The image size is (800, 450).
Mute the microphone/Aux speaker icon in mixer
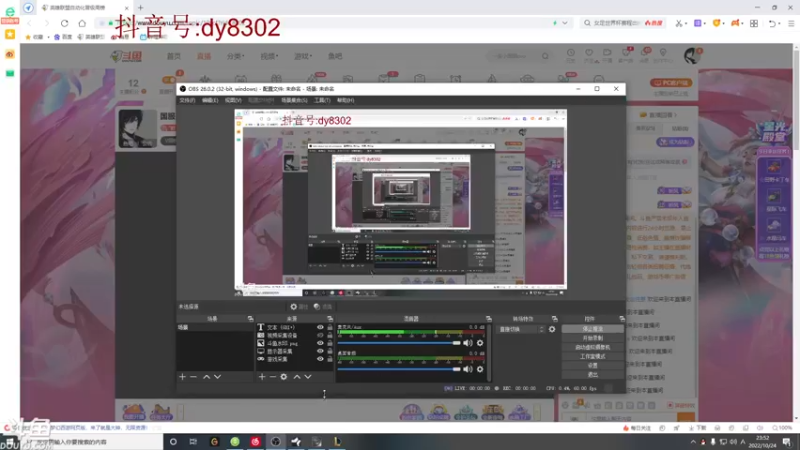467,343
